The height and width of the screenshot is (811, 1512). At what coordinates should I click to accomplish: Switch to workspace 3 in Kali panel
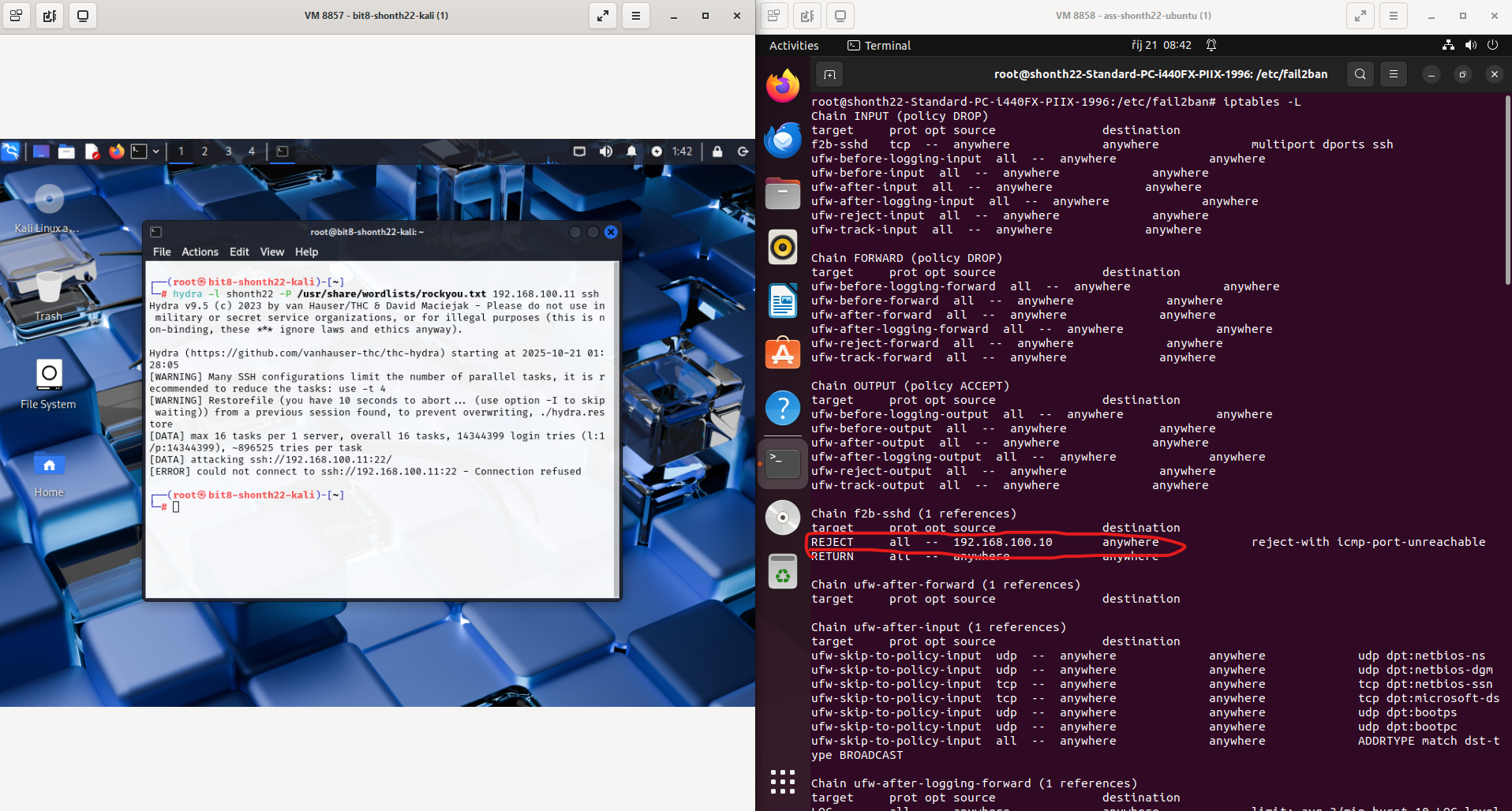(228, 151)
